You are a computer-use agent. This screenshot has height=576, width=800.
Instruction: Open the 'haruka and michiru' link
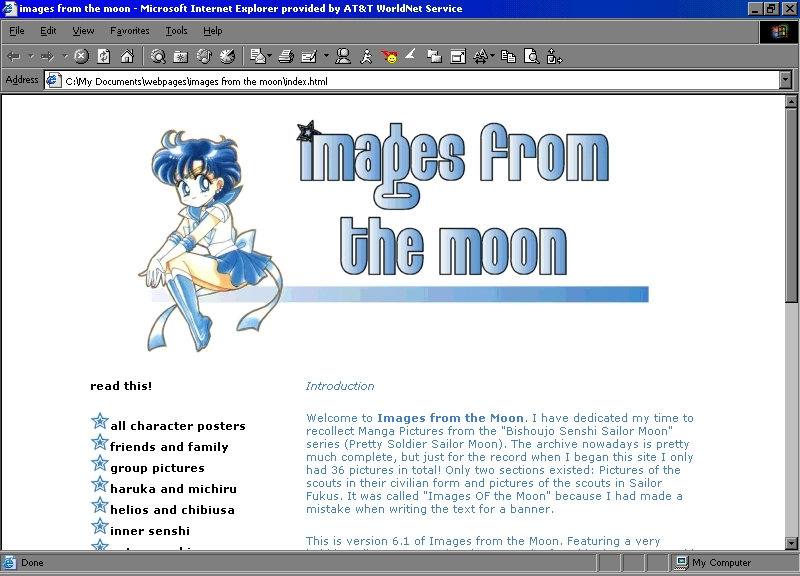point(173,489)
